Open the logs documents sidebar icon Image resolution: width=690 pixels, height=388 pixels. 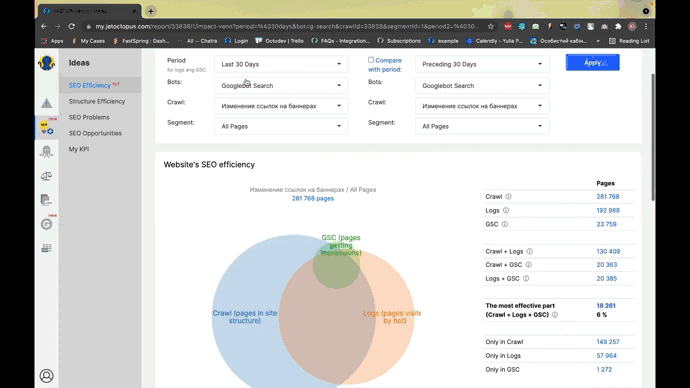click(46, 200)
